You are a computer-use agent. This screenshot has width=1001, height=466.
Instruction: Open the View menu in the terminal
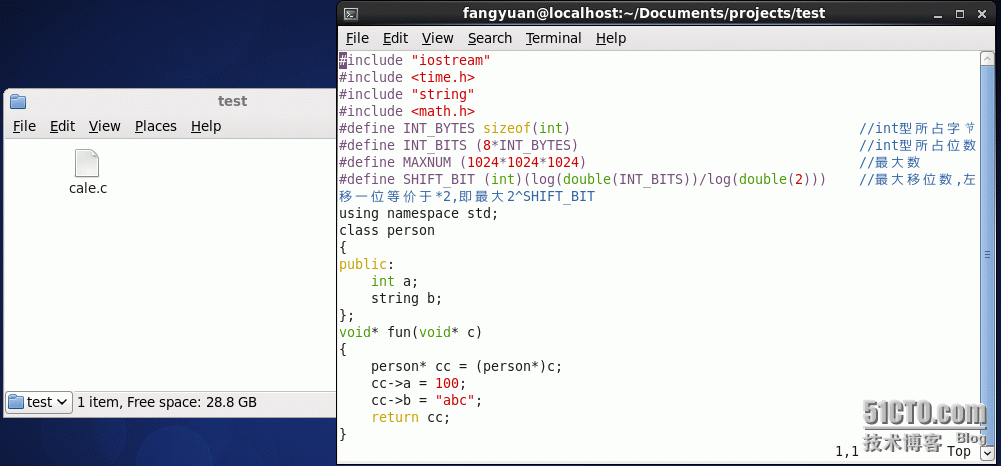click(x=437, y=38)
